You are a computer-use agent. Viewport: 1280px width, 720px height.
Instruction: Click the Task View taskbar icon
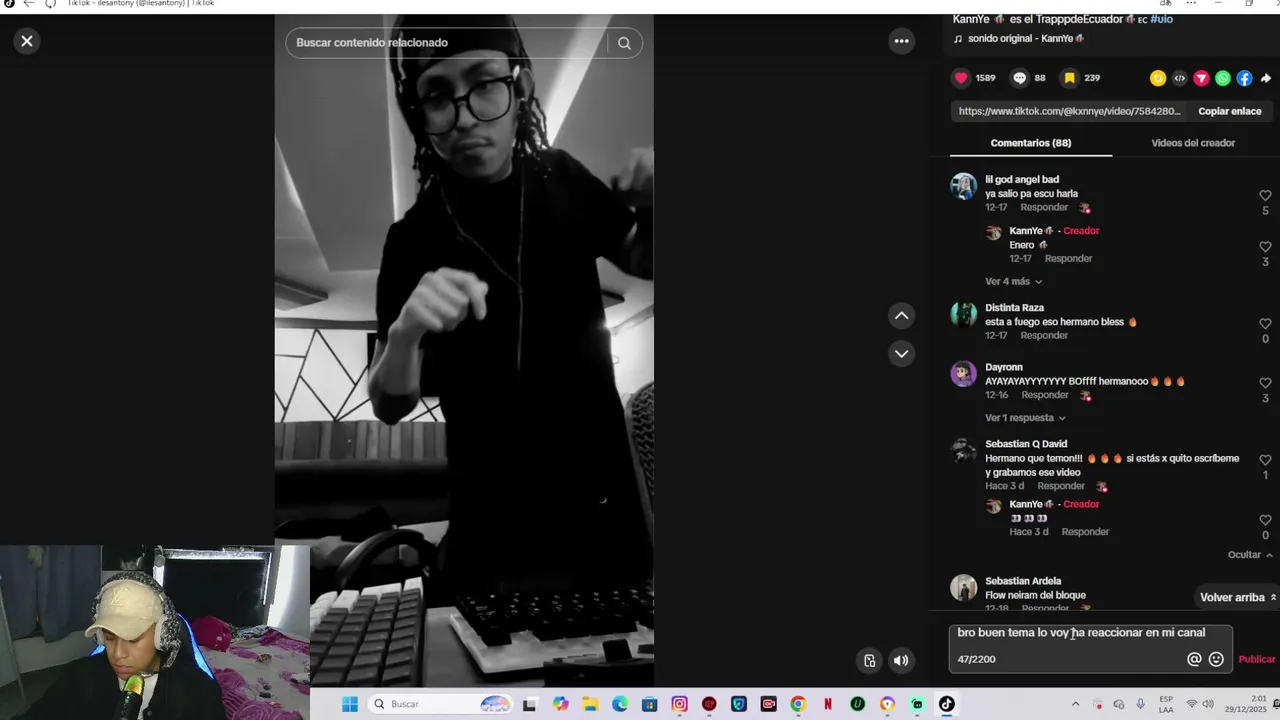[x=530, y=704]
